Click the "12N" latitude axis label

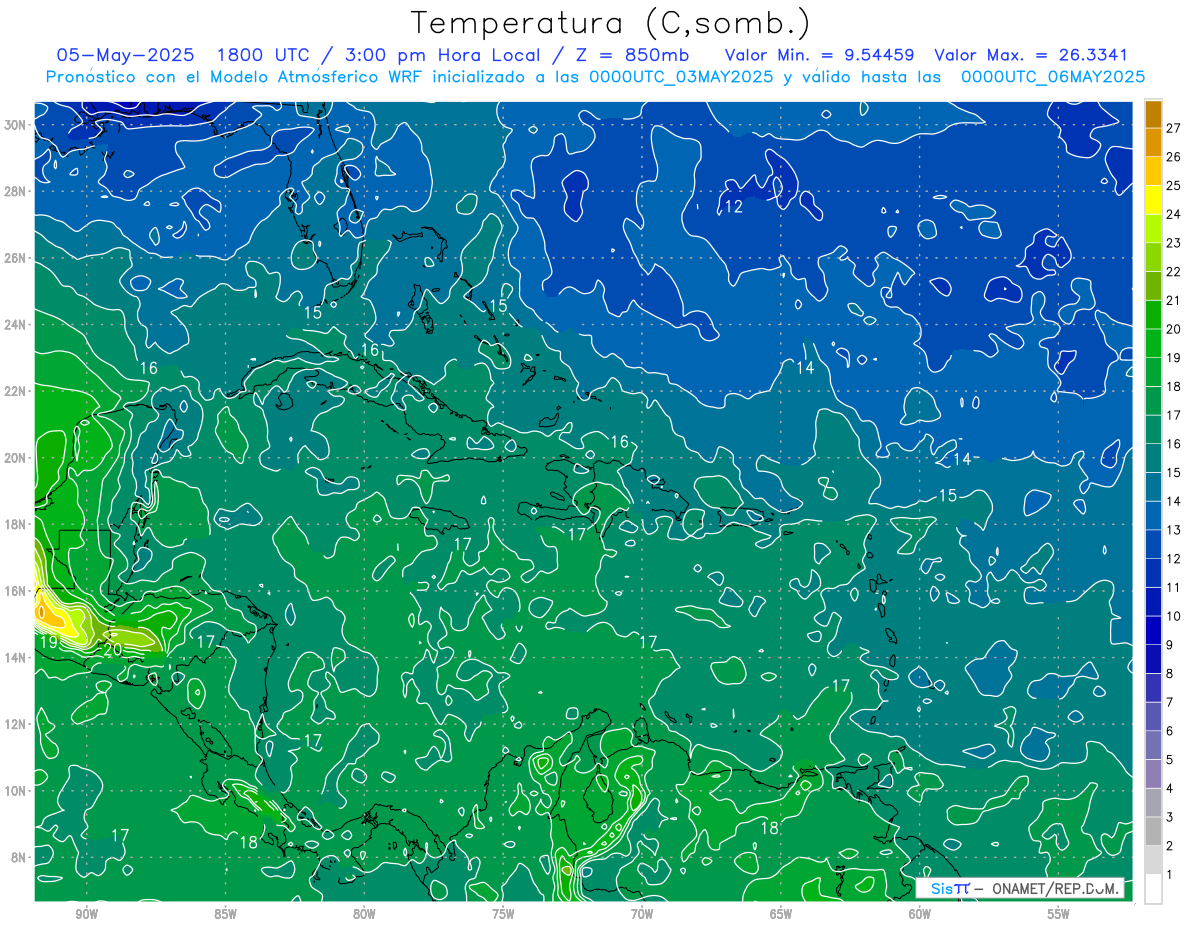[16, 724]
